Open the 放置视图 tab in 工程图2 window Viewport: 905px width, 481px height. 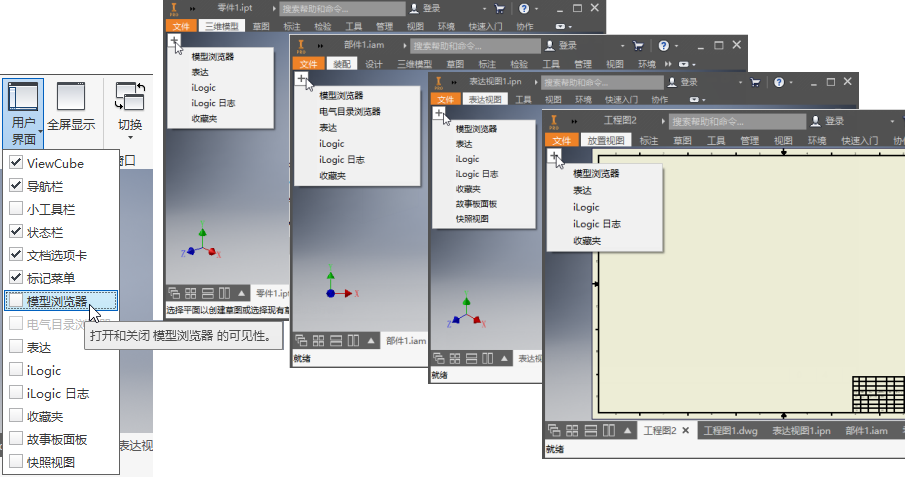606,140
